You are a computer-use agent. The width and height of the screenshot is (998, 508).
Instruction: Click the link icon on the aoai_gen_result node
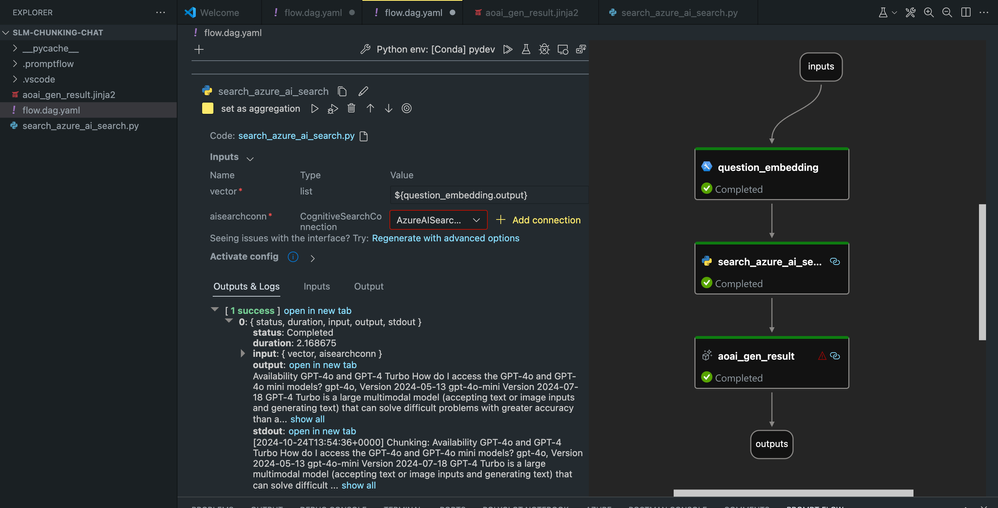pyautogui.click(x=835, y=356)
